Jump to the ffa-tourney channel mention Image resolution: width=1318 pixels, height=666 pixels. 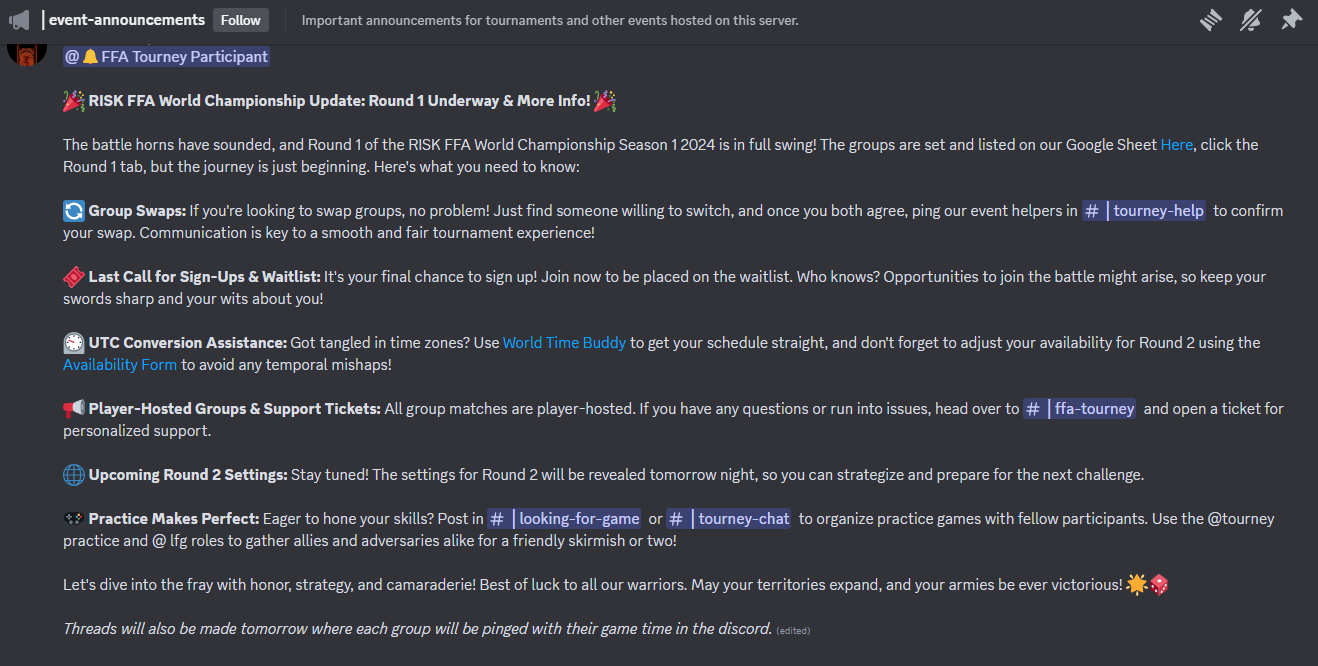tap(1081, 409)
